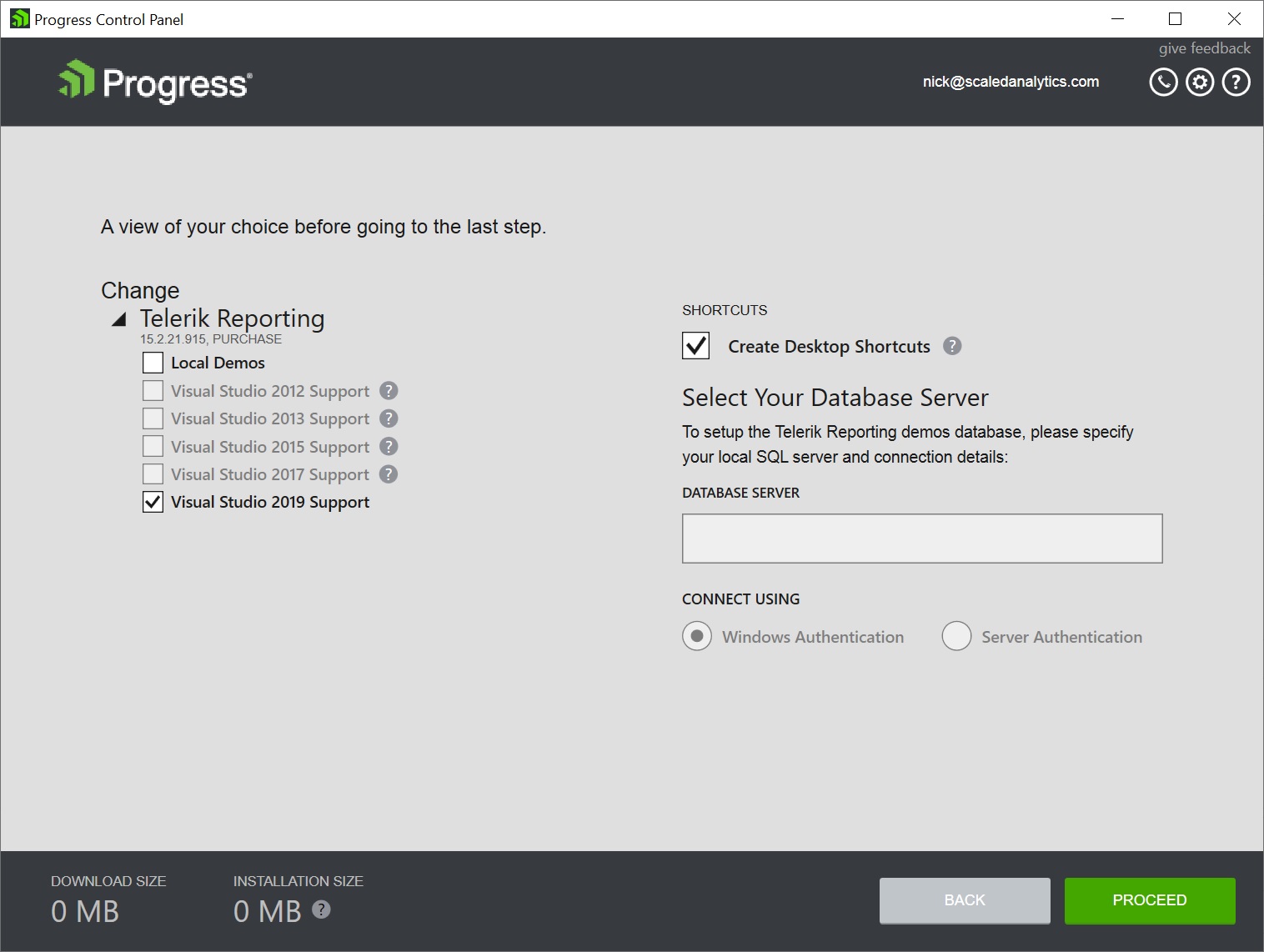Toggle Visual Studio 2013 Support checkbox
The height and width of the screenshot is (952, 1264).
point(153,418)
